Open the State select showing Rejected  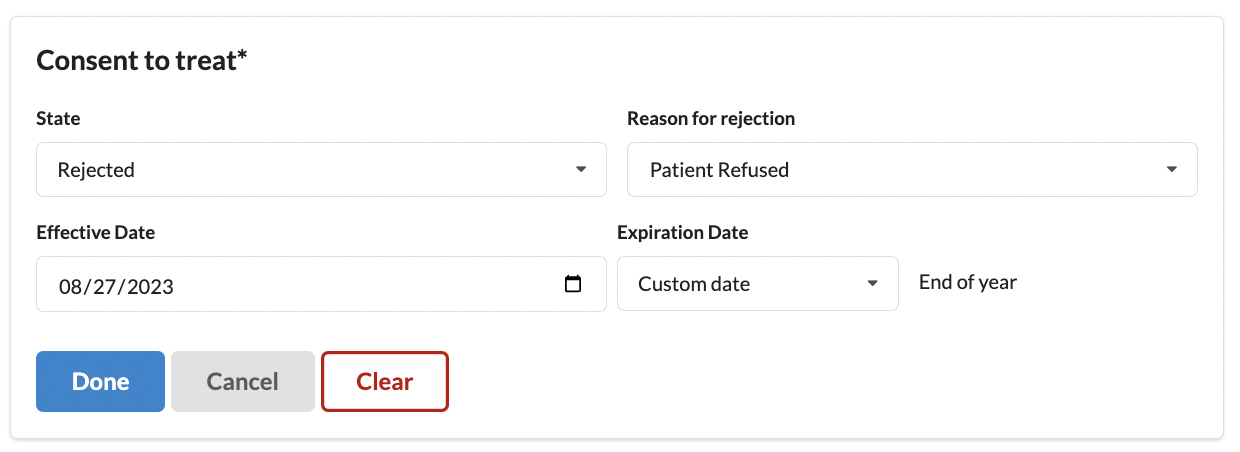coord(320,170)
